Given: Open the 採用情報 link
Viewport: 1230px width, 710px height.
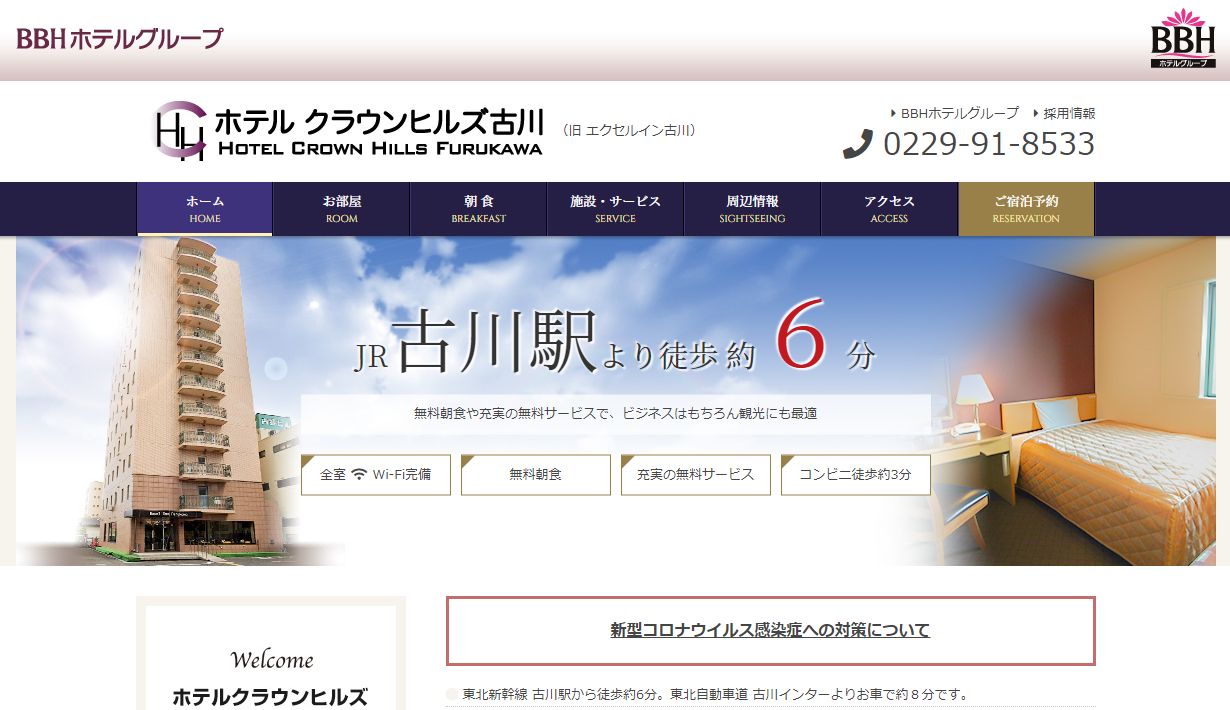Looking at the screenshot, I should 1069,113.
